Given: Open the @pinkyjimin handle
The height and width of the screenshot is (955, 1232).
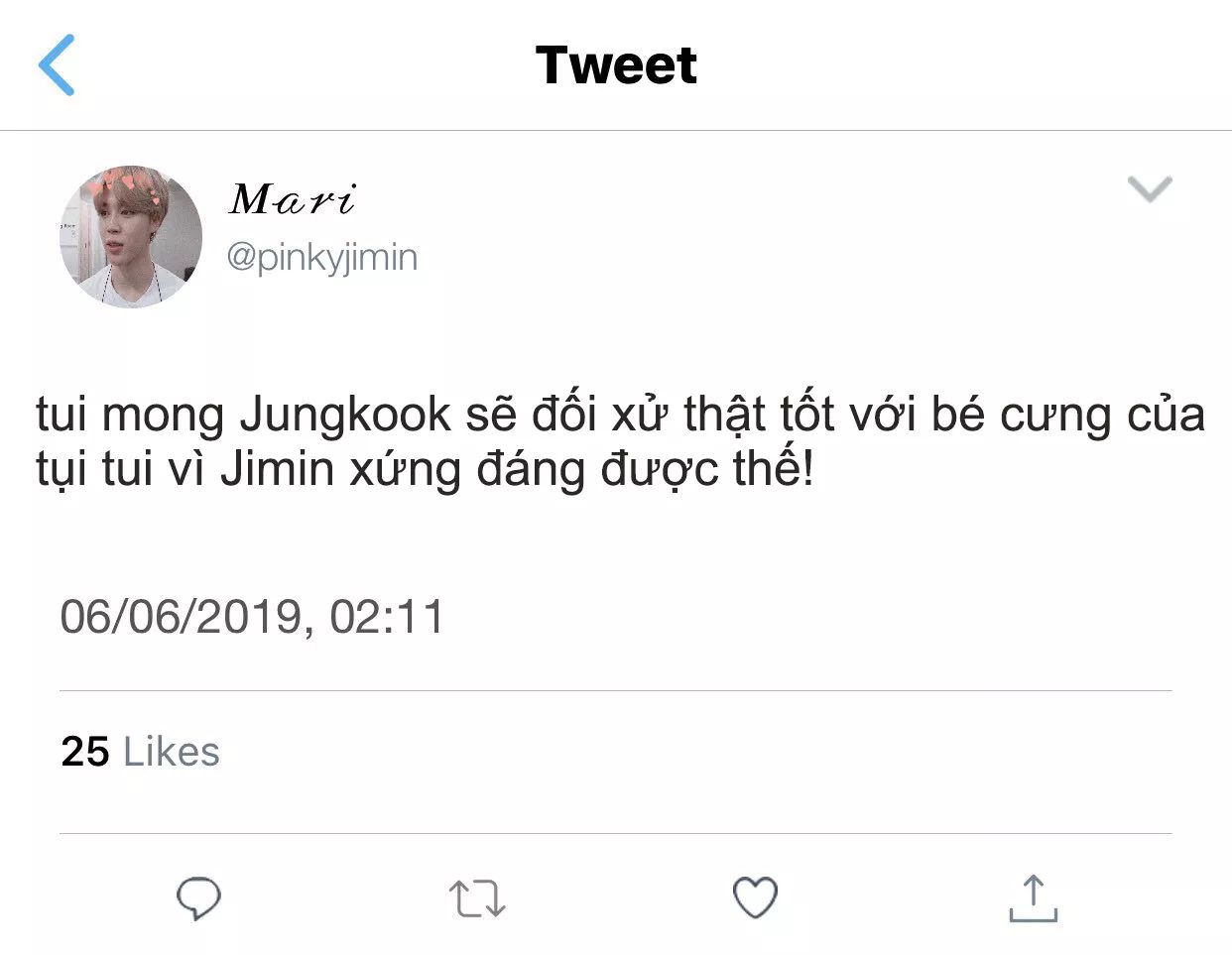Looking at the screenshot, I should tap(322, 257).
